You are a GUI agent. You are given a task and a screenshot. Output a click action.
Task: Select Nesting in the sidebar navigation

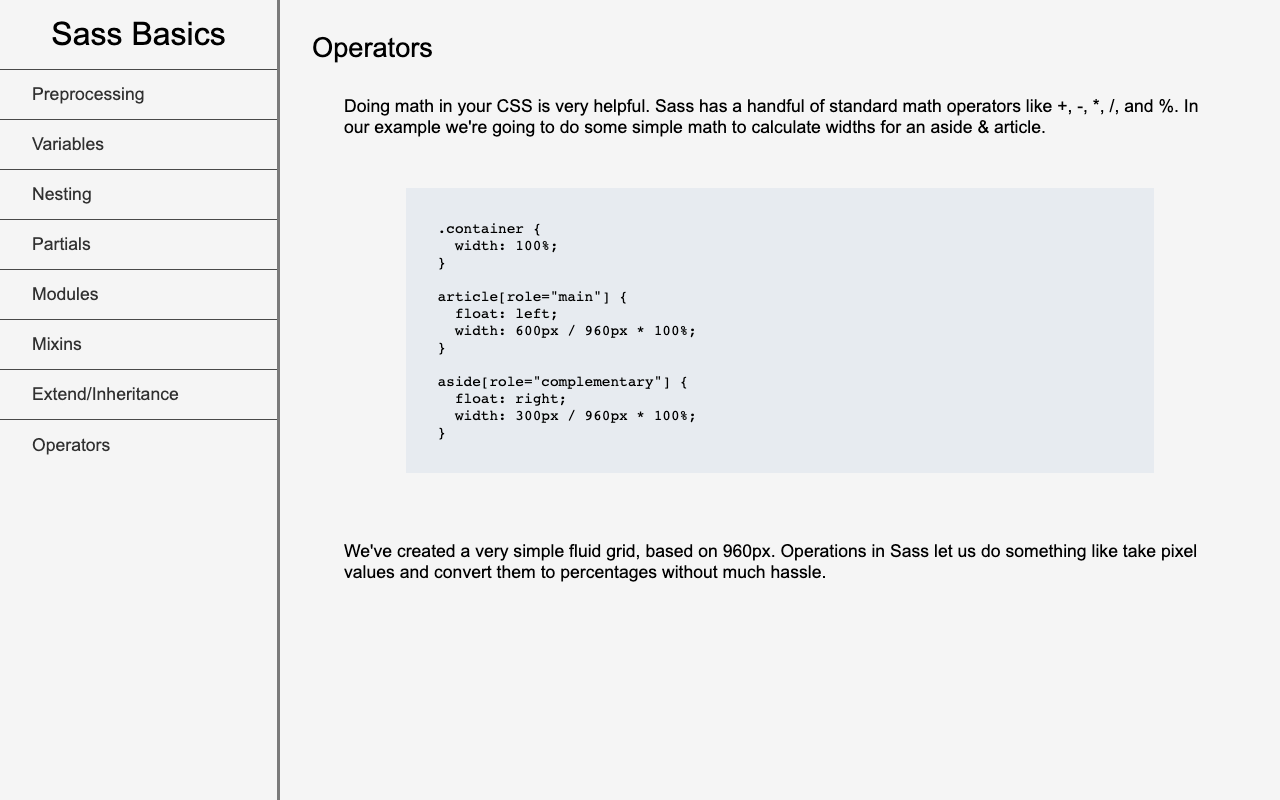[x=62, y=194]
